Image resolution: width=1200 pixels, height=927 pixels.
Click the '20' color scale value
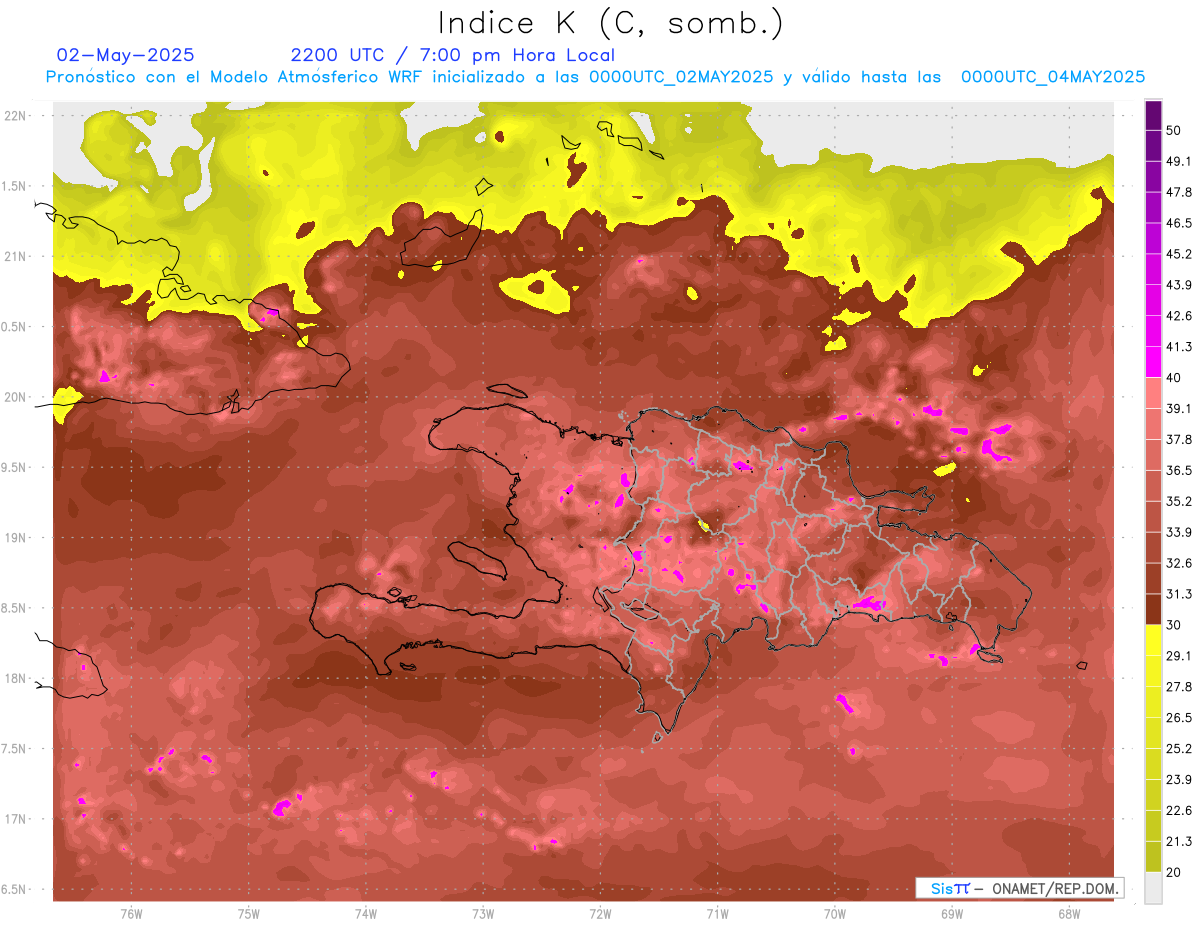(x=1175, y=872)
